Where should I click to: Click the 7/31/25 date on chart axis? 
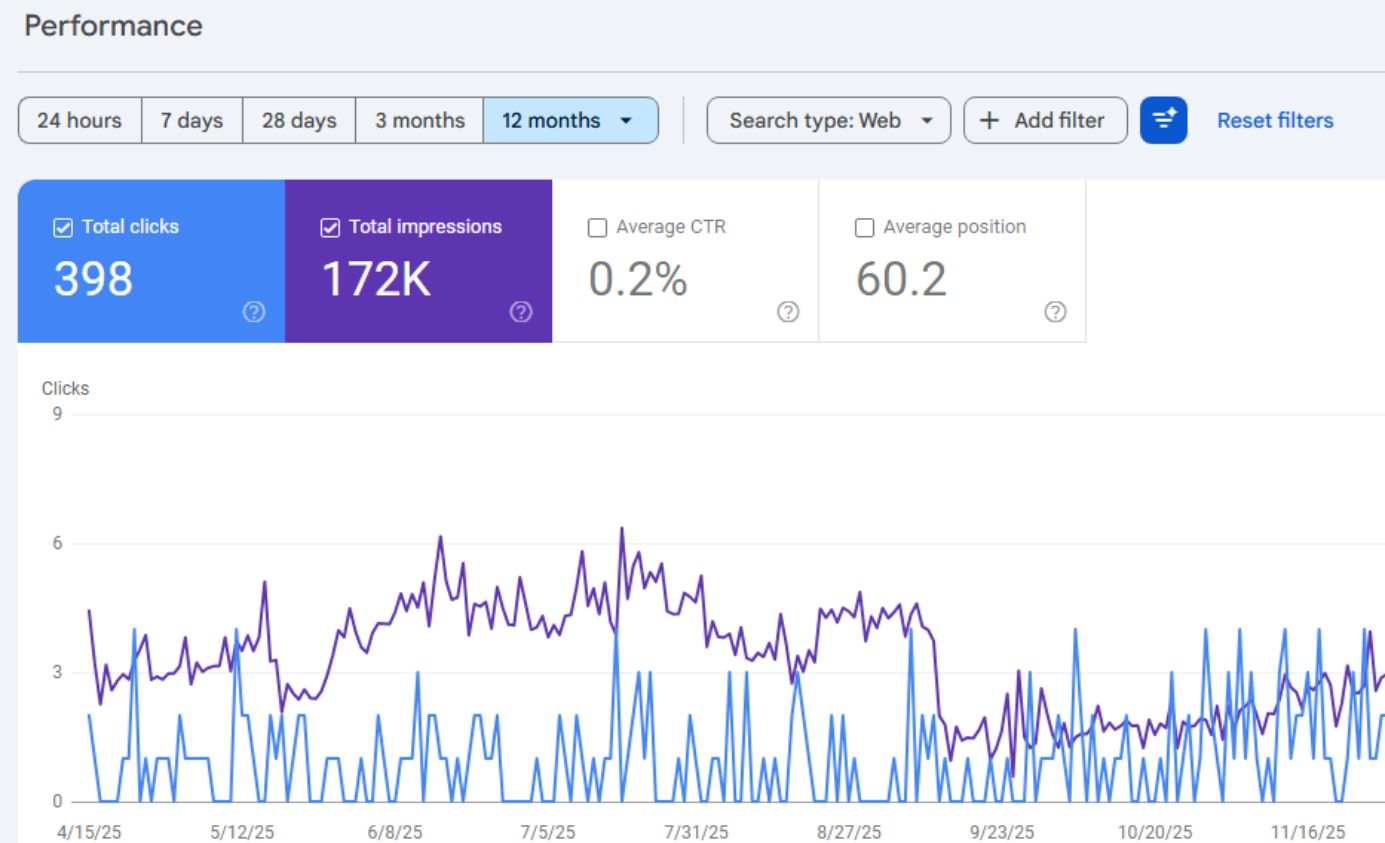coord(696,832)
